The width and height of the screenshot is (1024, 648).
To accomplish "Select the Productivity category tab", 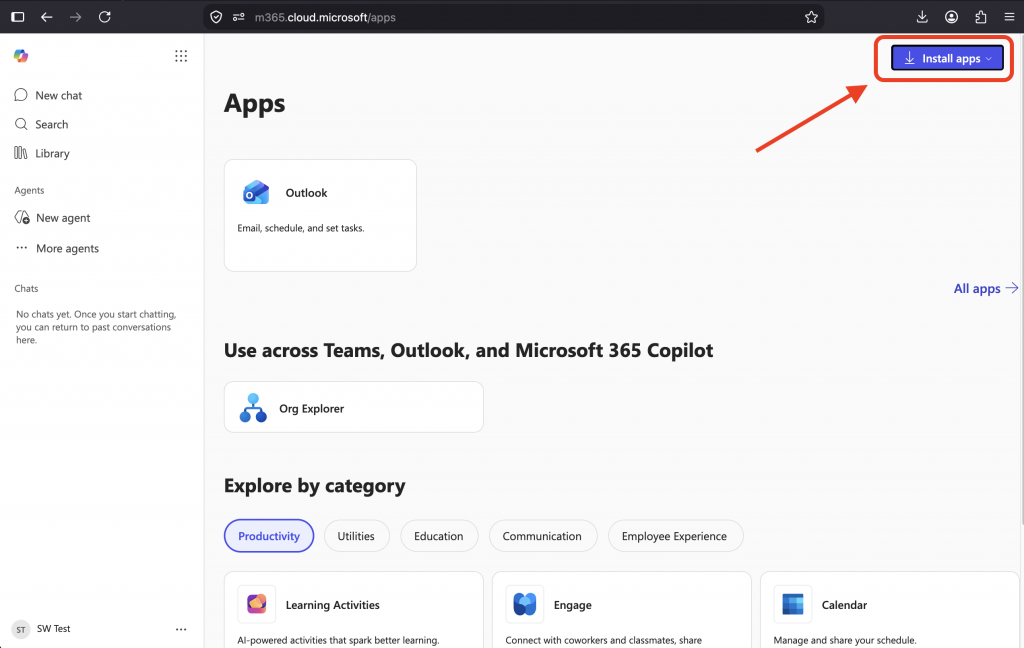I will click(x=269, y=536).
